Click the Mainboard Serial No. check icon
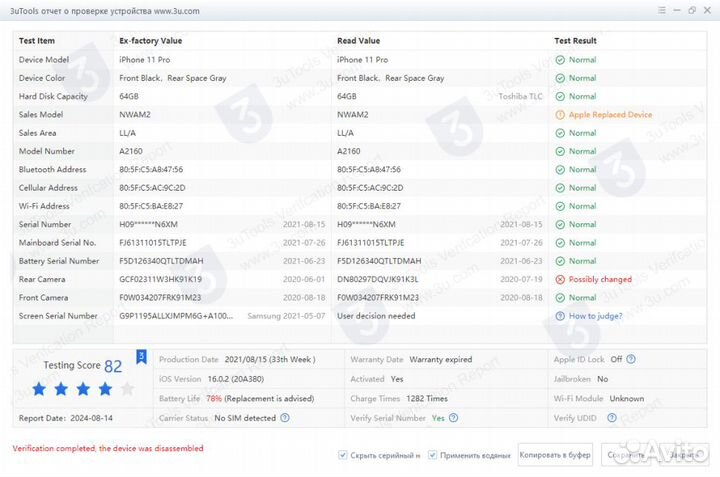Image resolution: width=720 pixels, height=477 pixels. tap(560, 243)
